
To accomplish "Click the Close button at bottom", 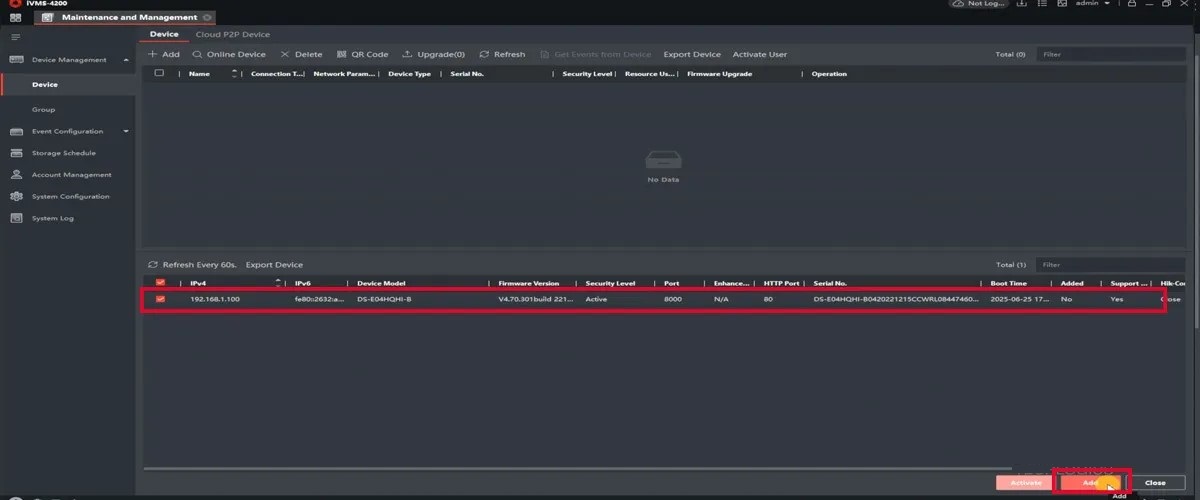I will tap(1155, 482).
